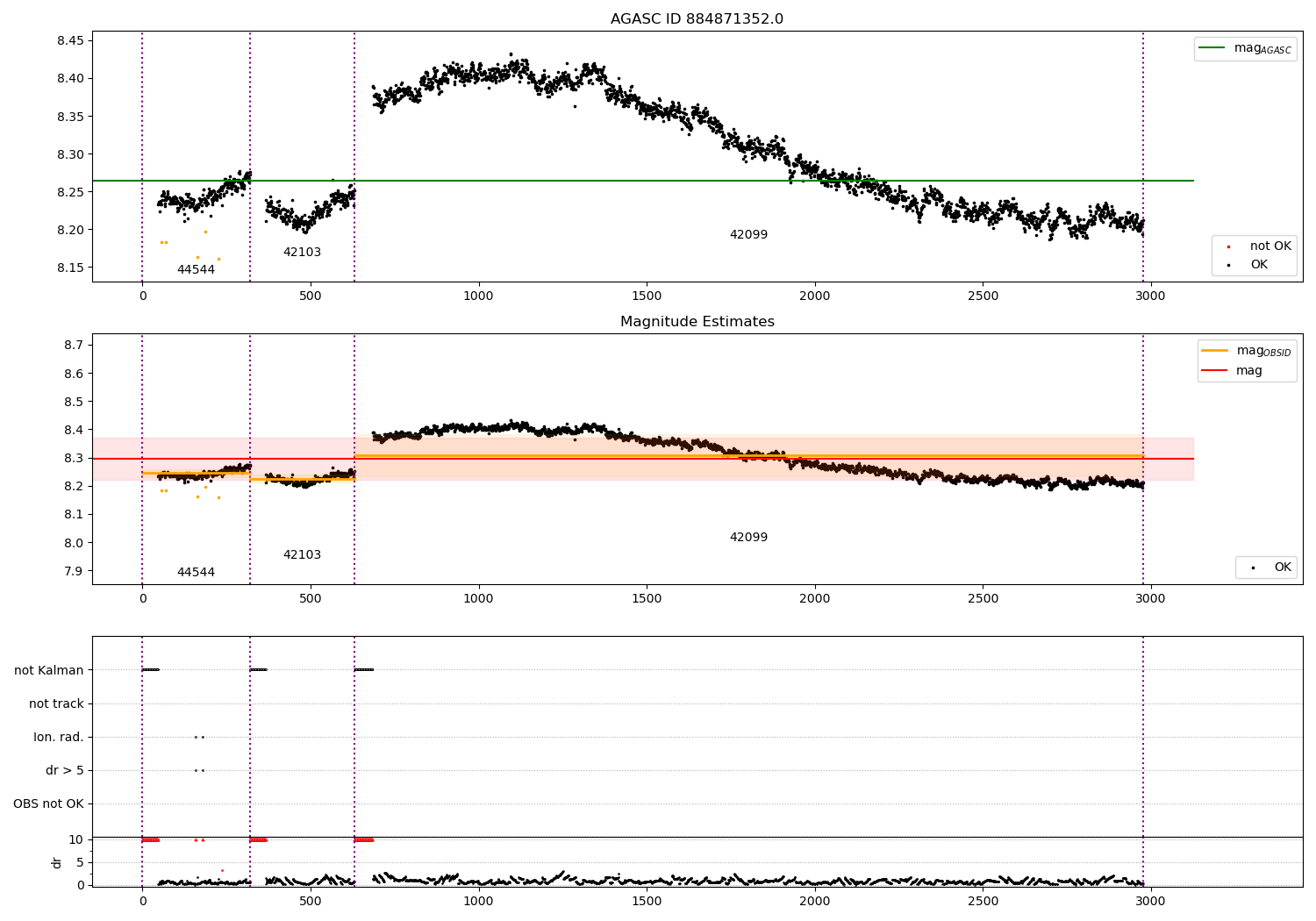Select label 42103 in the Magnitude Estimates plot
Image resolution: width=1316 pixels, height=921 pixels.
pos(302,555)
